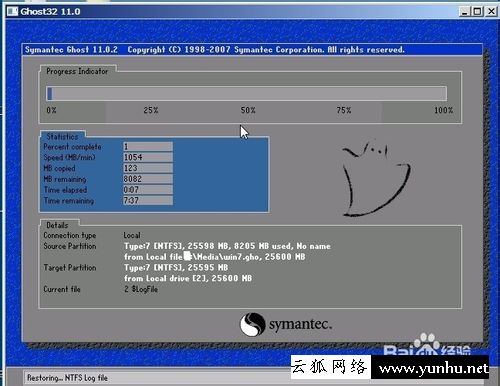Close the Ghost32 11.0 window
Viewport: 500px width, 386px height.
[x=491, y=12]
